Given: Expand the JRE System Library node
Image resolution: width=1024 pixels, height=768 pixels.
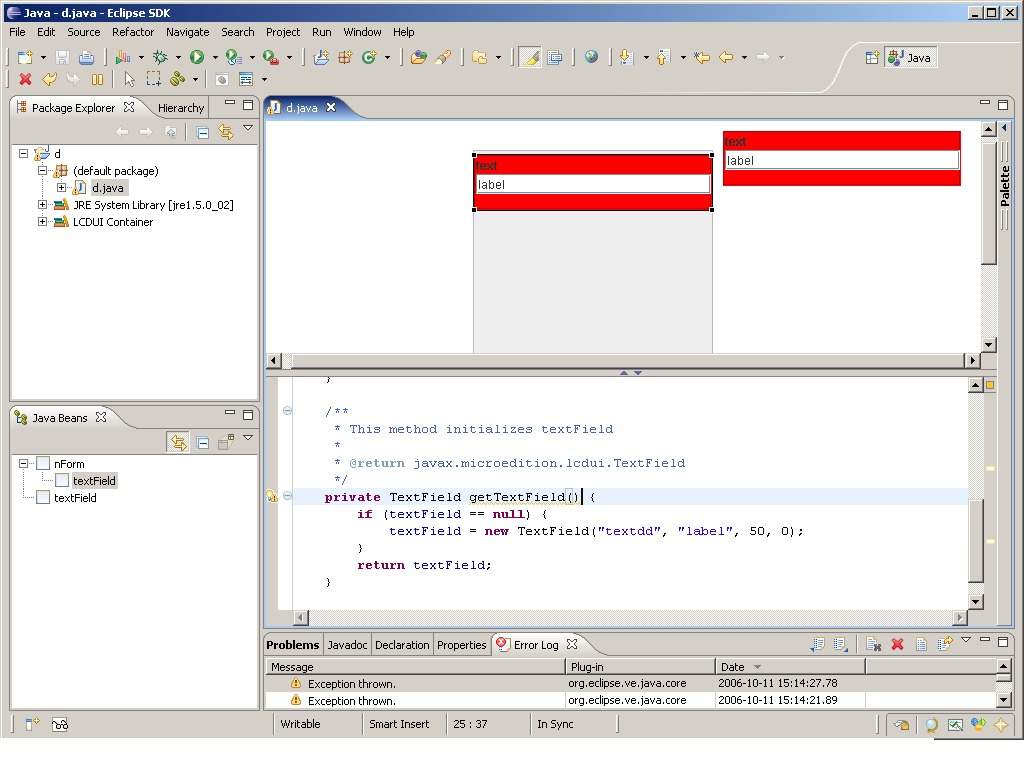Looking at the screenshot, I should pos(43,205).
